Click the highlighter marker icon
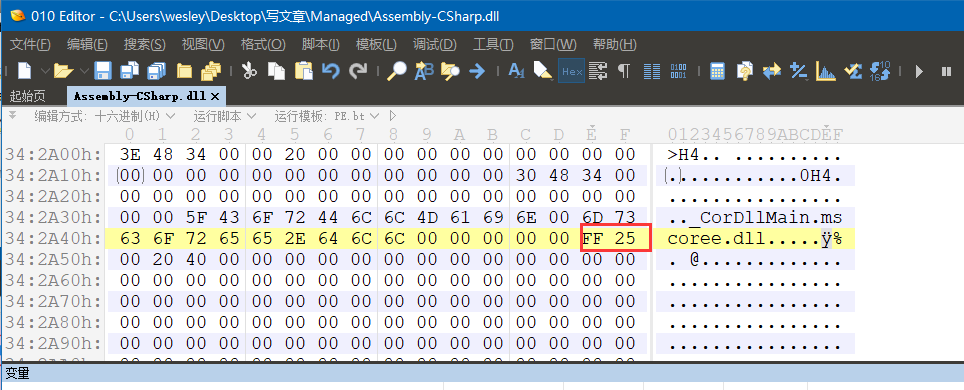Screen dimensions: 964x390 click(543, 71)
